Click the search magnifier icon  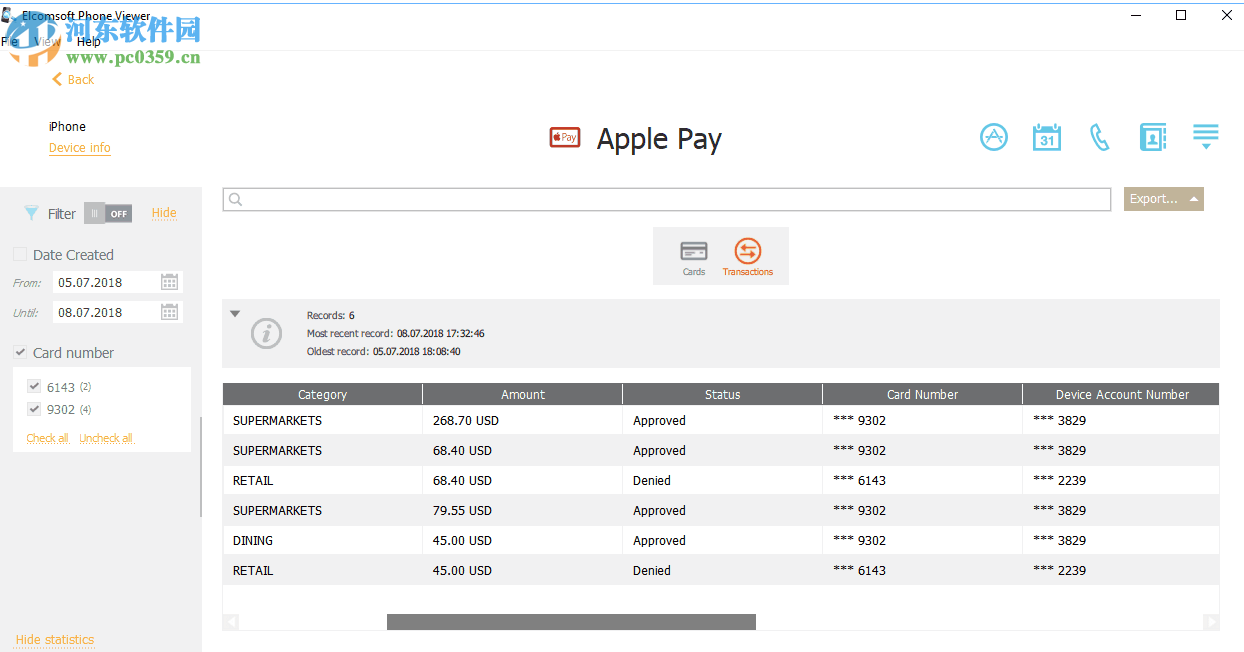pyautogui.click(x=236, y=199)
